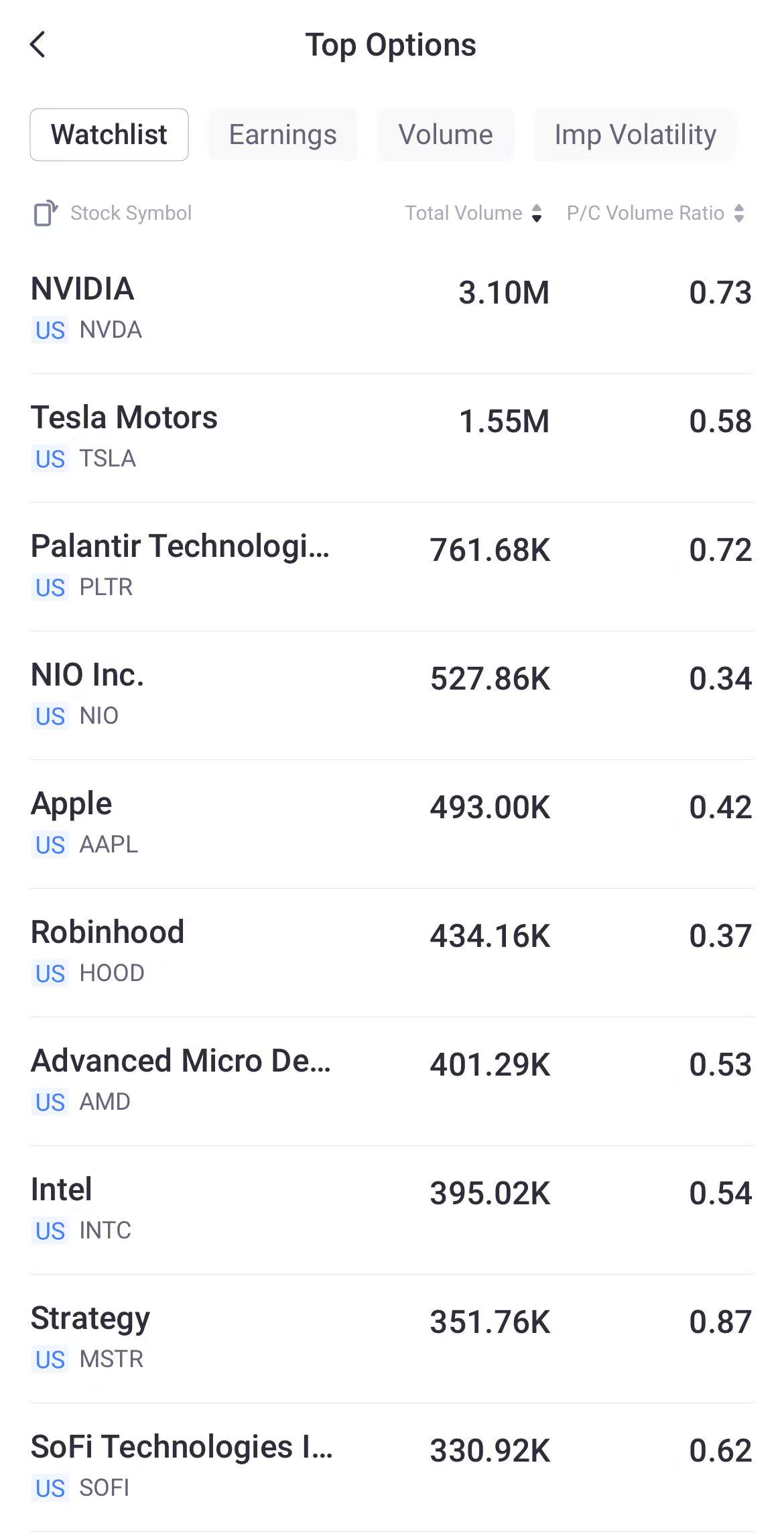Sort by Total Volume arrows
The height and width of the screenshot is (1534, 784).
tap(536, 214)
